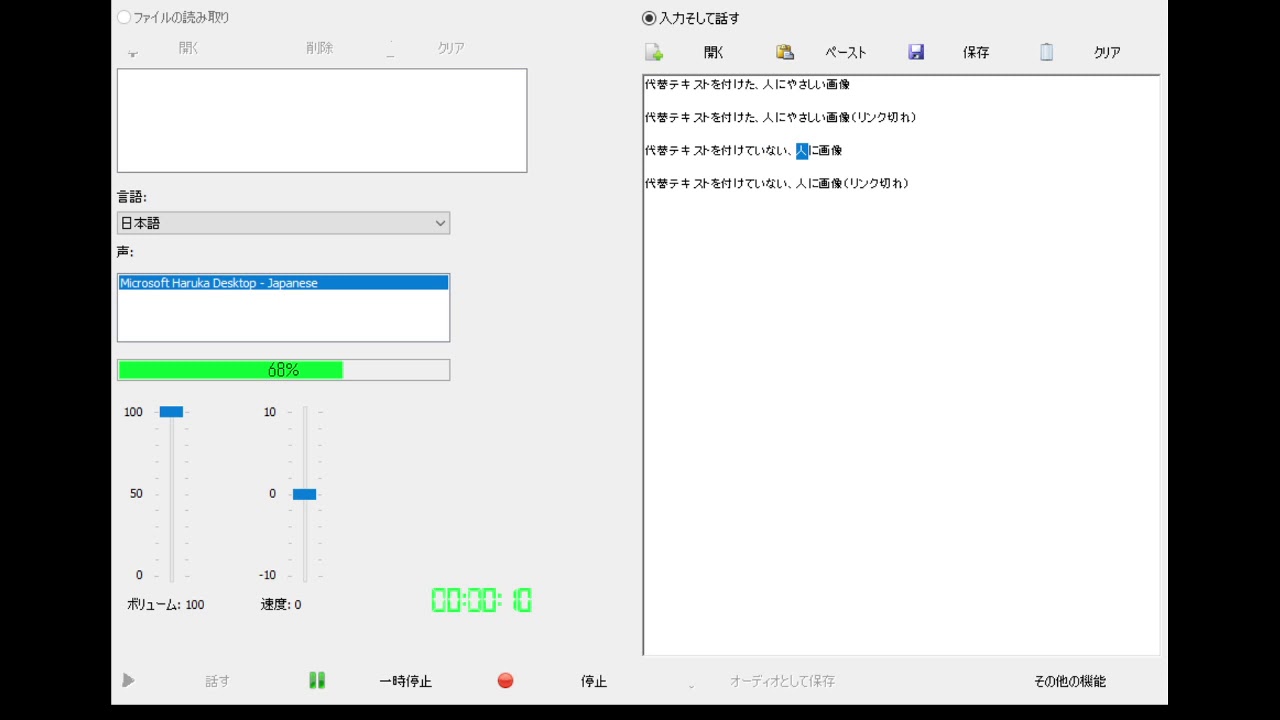This screenshot has height=720, width=1280.
Task: Select Microsoft Haruka Desktop - Japanese voice
Action: click(283, 283)
